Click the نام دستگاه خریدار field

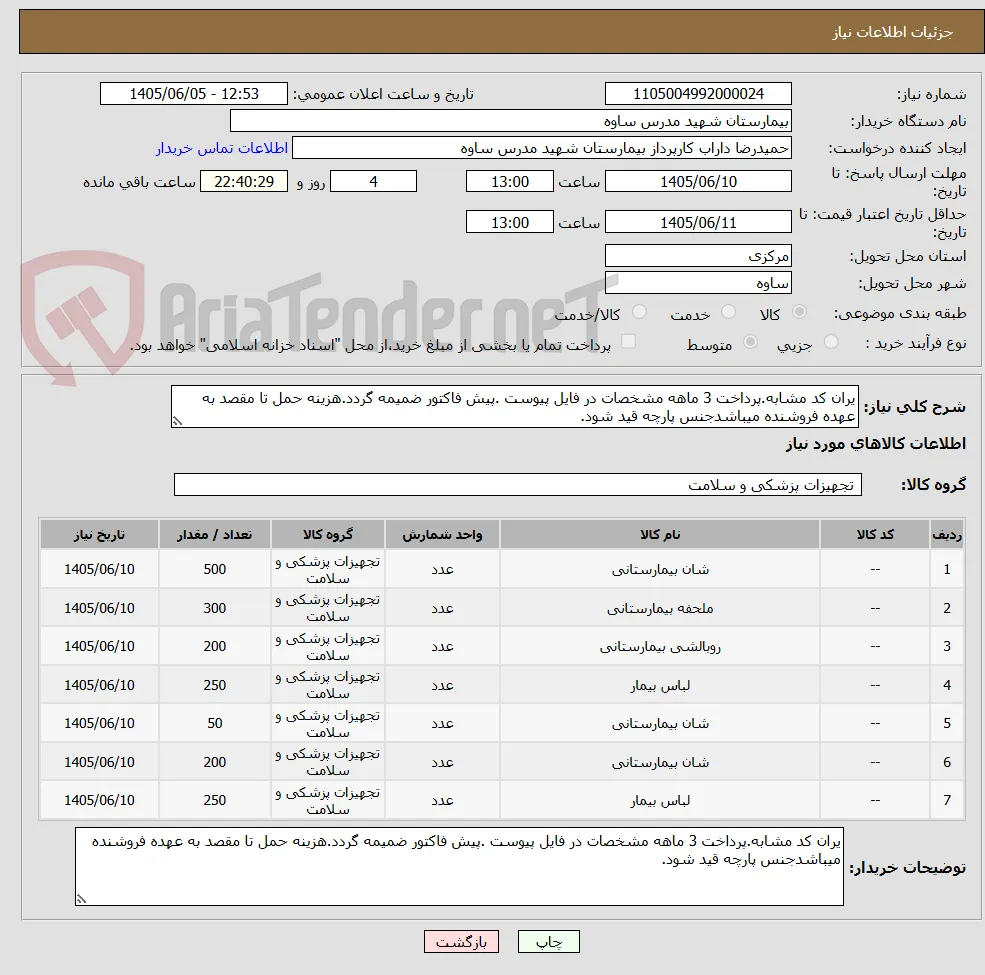[x=511, y=121]
